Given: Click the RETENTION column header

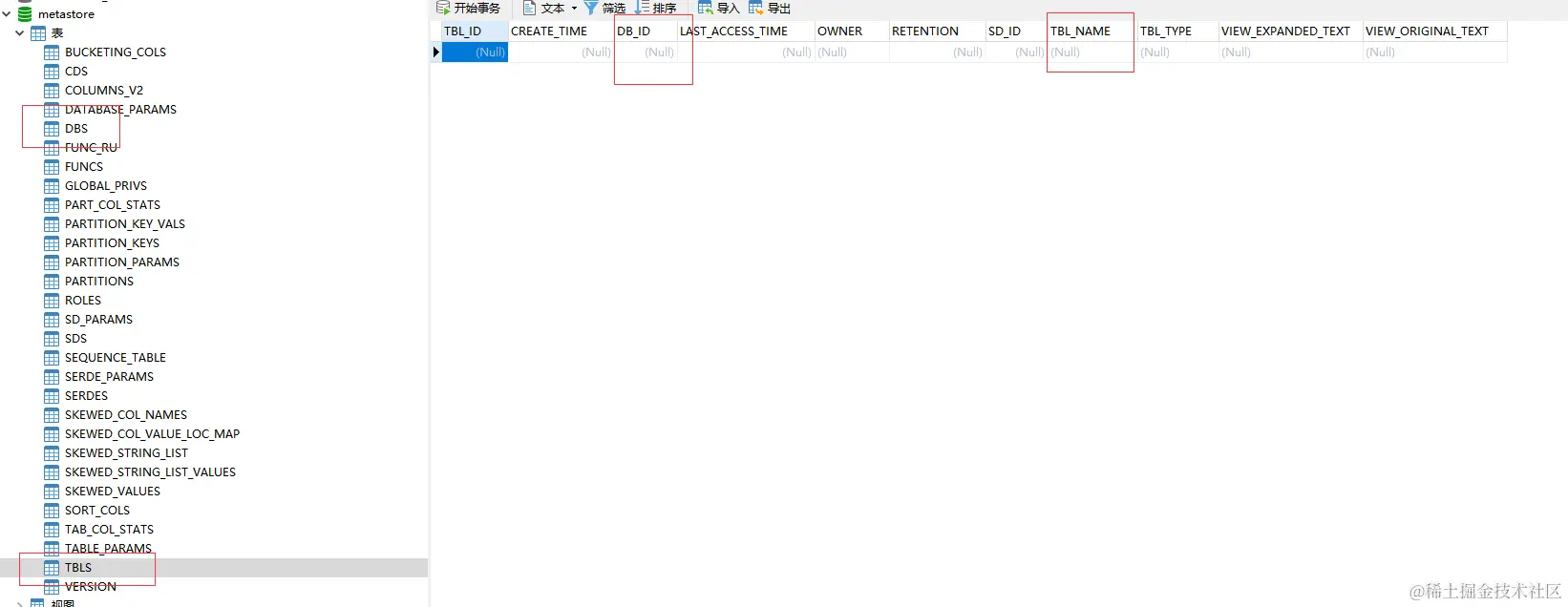Looking at the screenshot, I should [937, 31].
